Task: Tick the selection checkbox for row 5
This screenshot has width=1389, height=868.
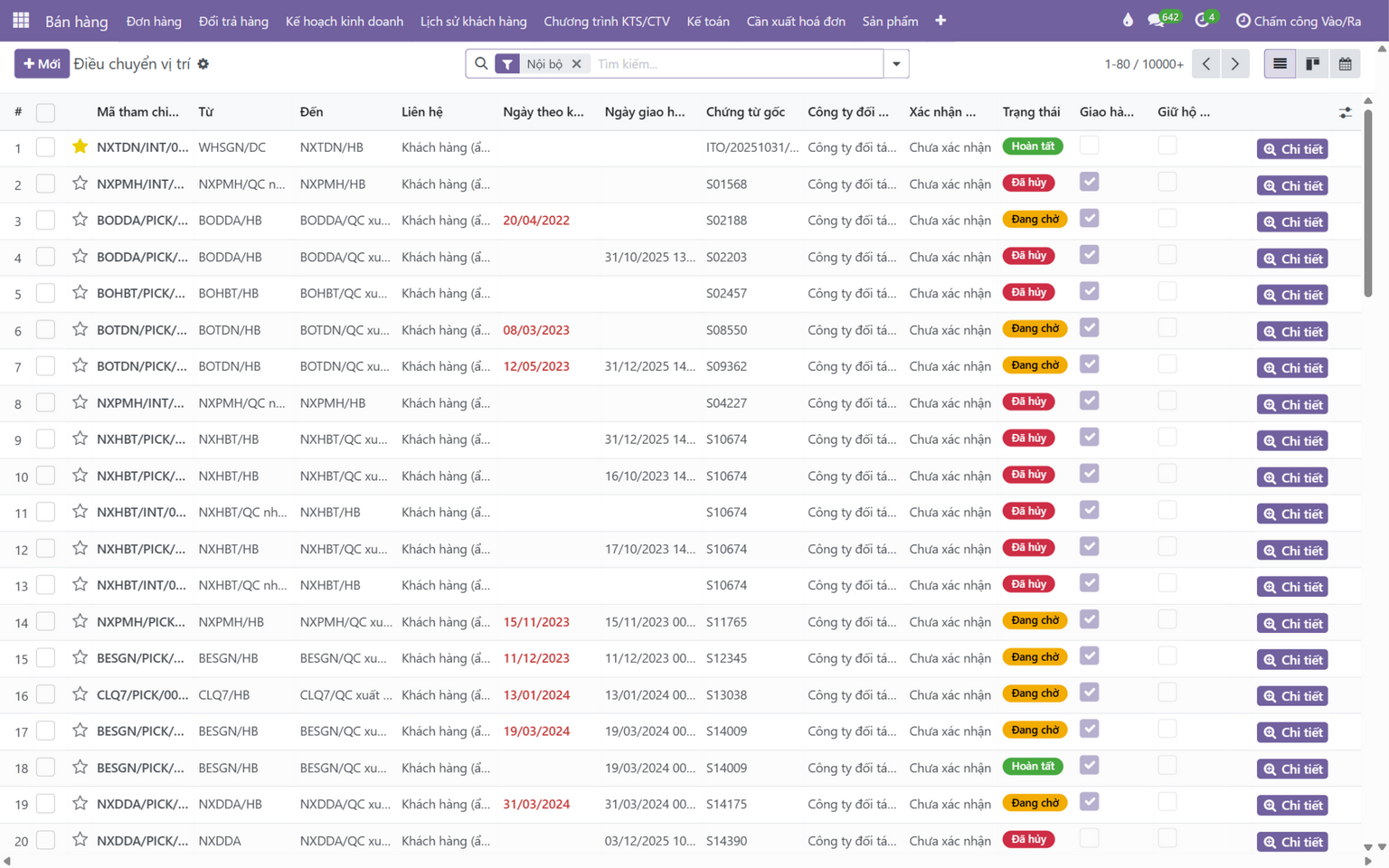Action: pos(45,293)
